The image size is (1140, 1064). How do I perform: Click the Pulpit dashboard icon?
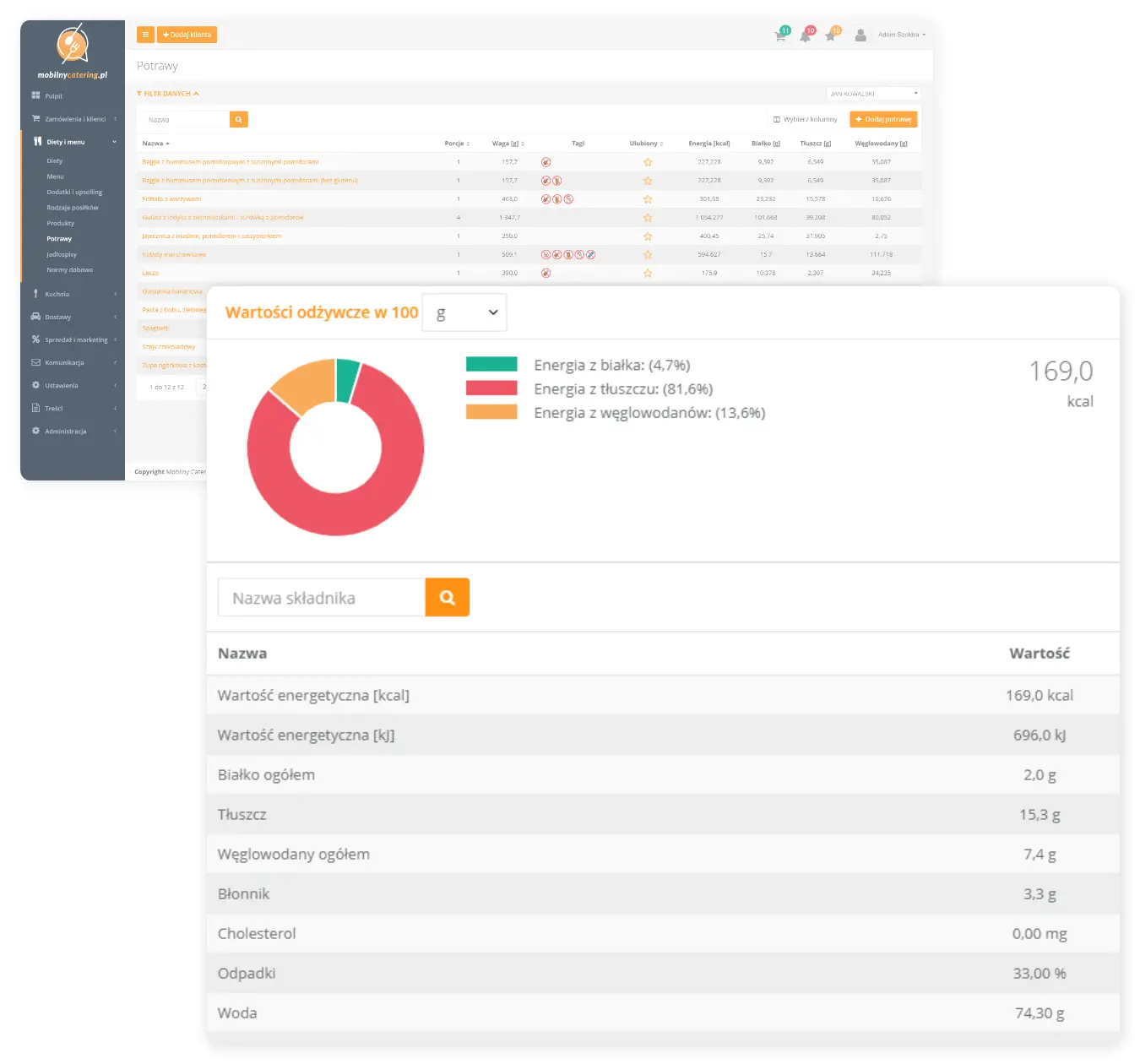pos(35,95)
